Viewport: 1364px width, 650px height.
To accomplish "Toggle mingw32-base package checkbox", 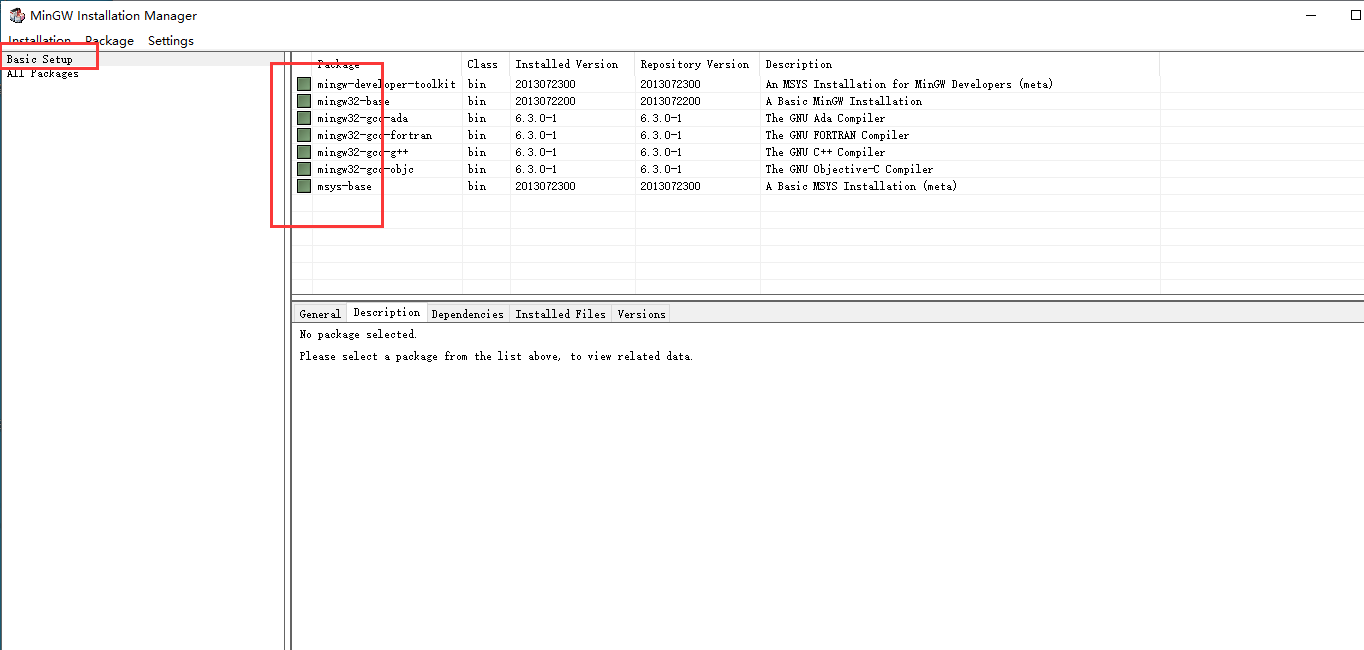I will [304, 101].
